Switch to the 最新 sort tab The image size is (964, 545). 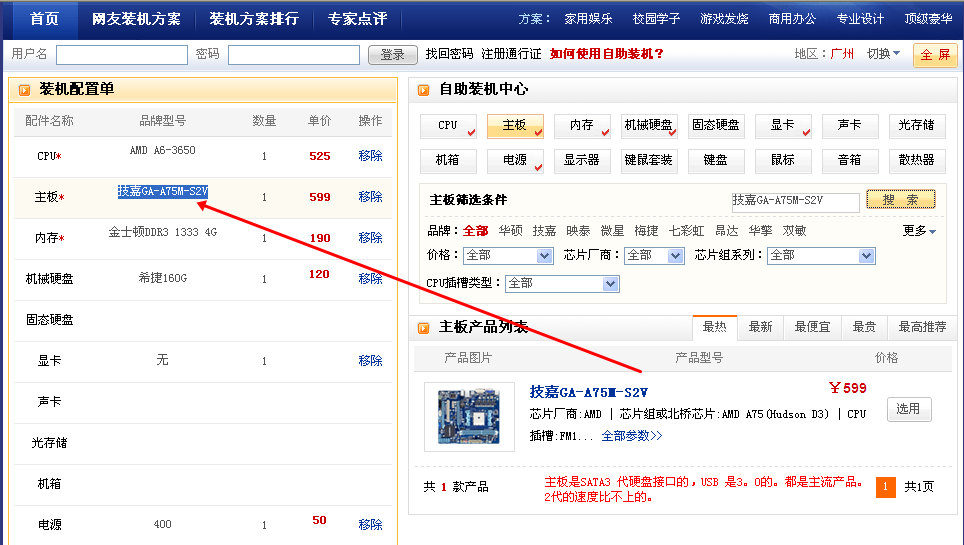click(x=760, y=327)
